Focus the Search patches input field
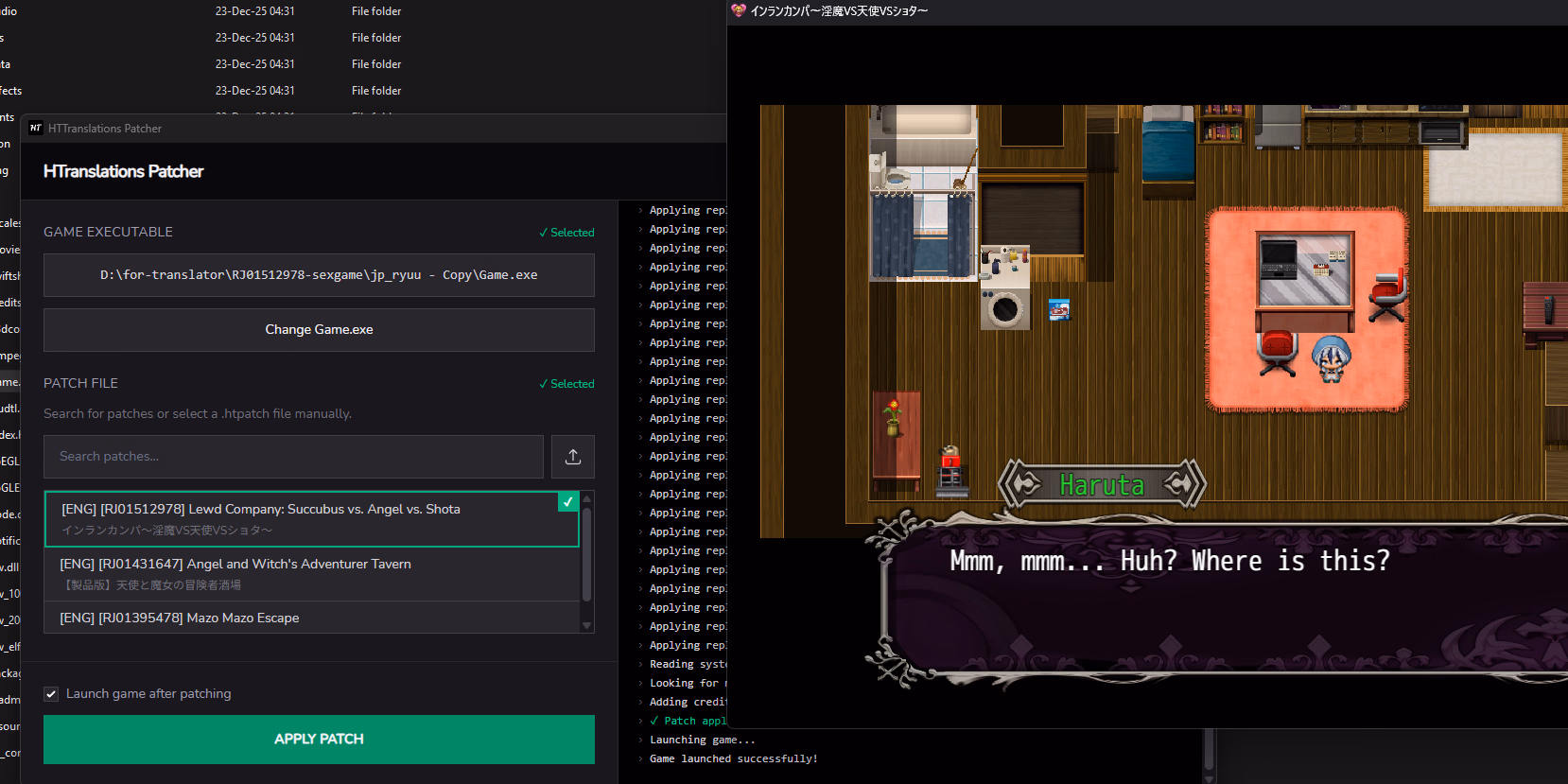 pos(293,457)
